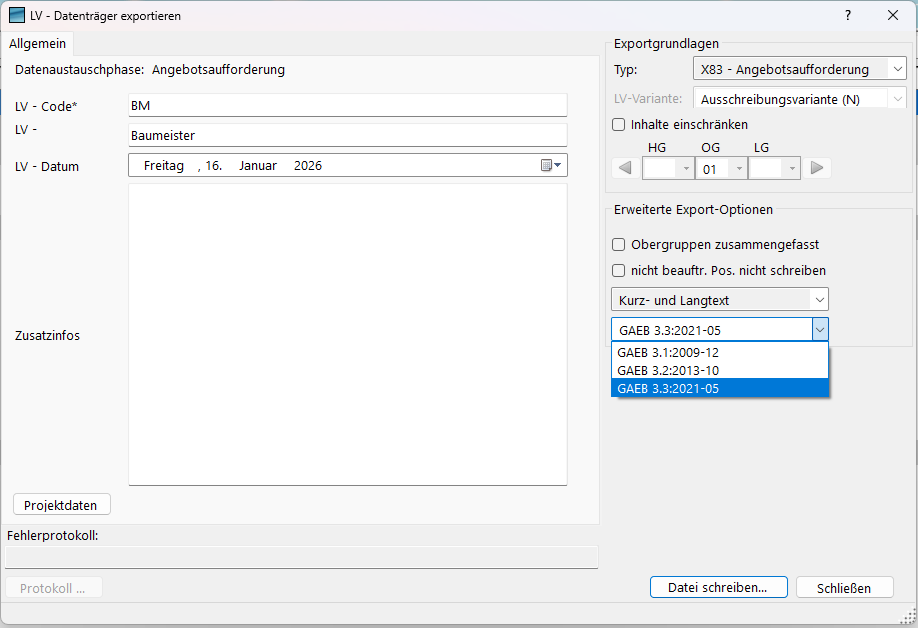
Task: Open the calendar picker for LV-Datum
Action: [x=551, y=166]
